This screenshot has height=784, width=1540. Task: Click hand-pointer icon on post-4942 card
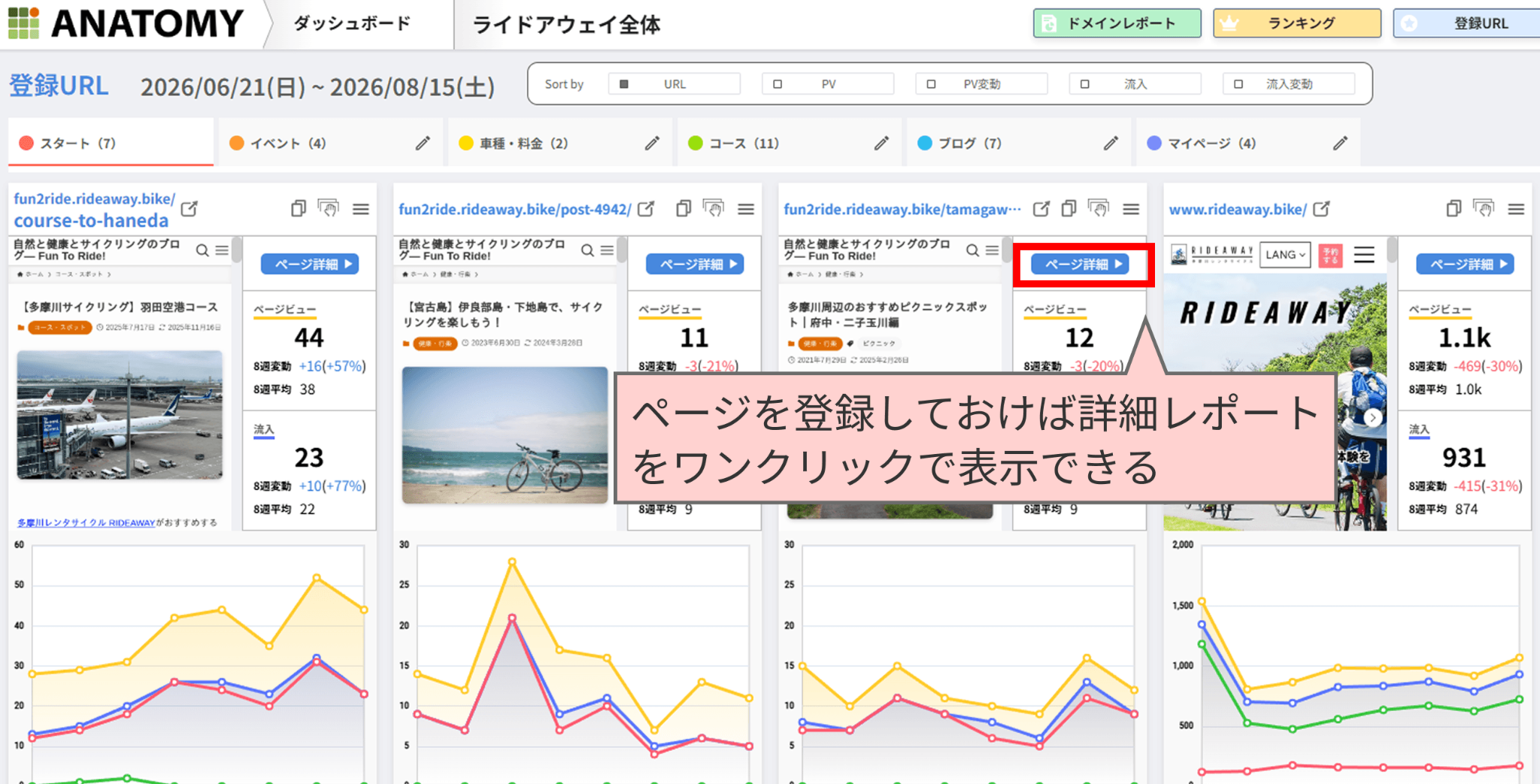pyautogui.click(x=714, y=208)
